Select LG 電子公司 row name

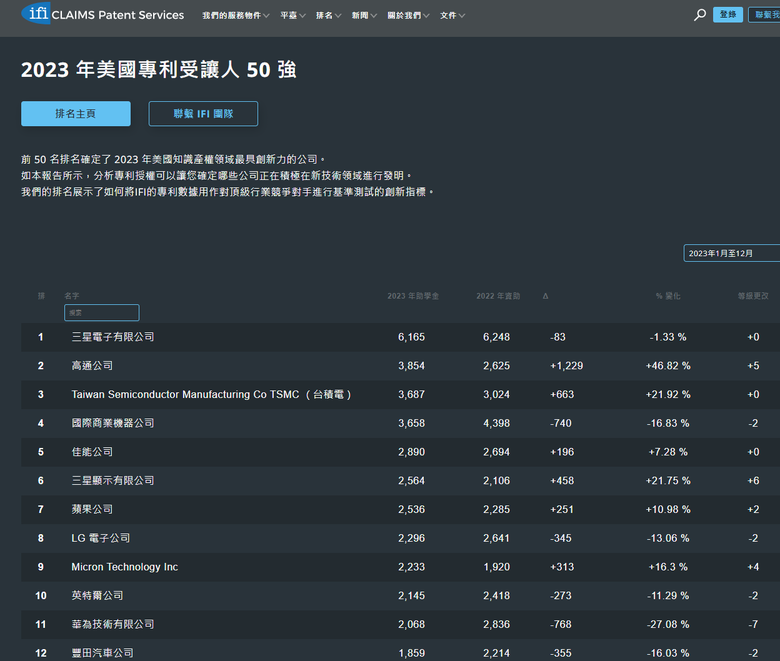click(x=100, y=538)
